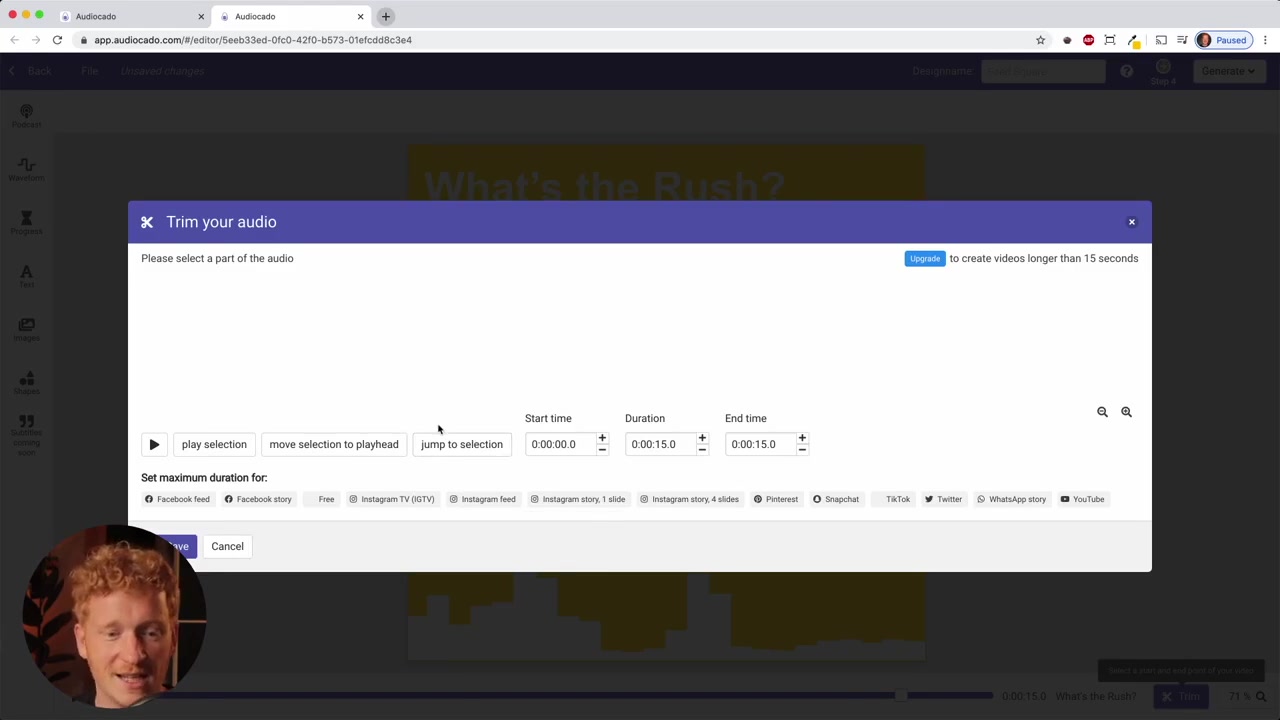
Task: Zoom in the waveform view
Action: tap(1126, 412)
